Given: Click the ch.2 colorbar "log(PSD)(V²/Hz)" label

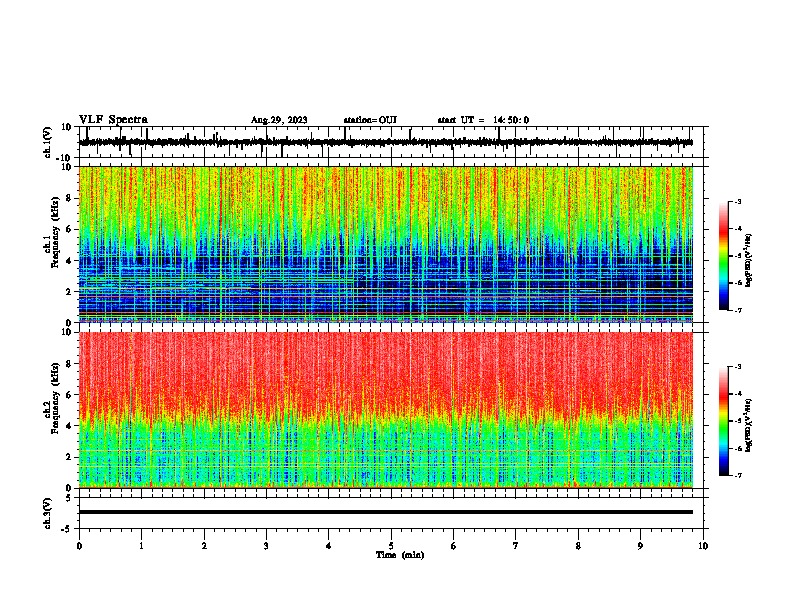Looking at the screenshot, I should (x=748, y=425).
